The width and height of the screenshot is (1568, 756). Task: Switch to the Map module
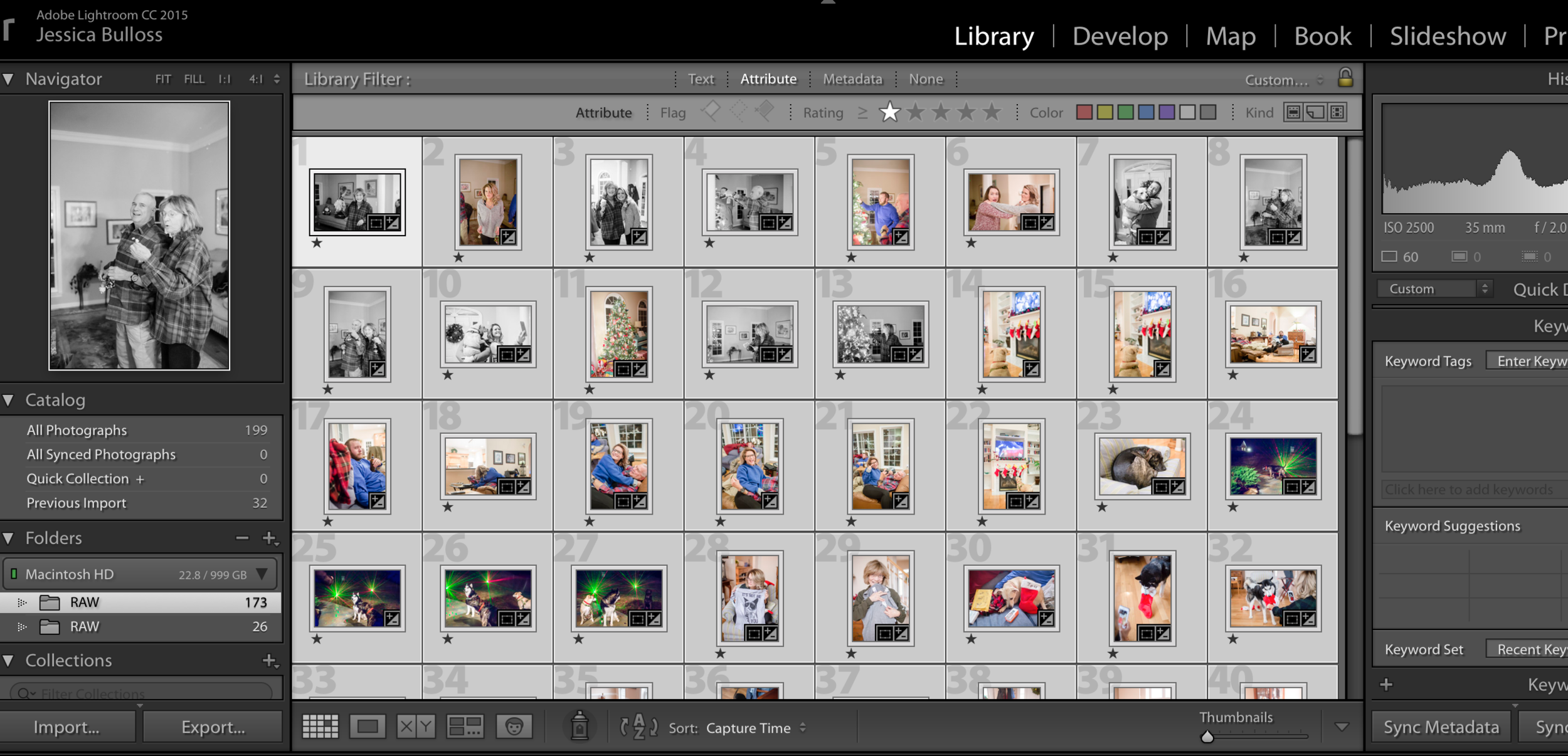[1231, 36]
